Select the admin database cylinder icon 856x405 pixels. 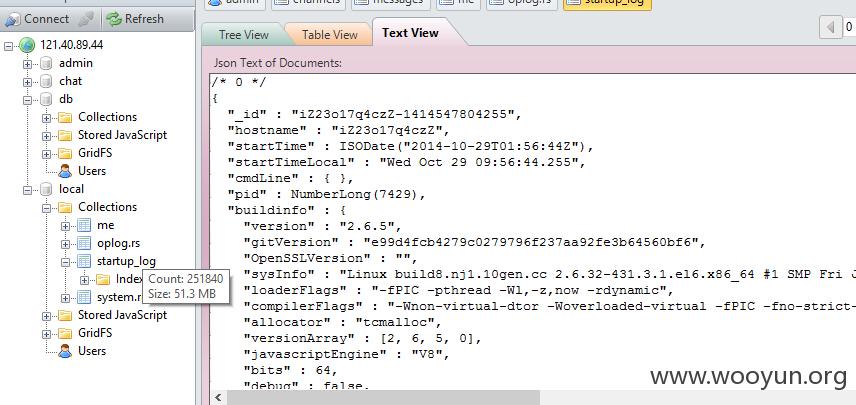point(46,63)
